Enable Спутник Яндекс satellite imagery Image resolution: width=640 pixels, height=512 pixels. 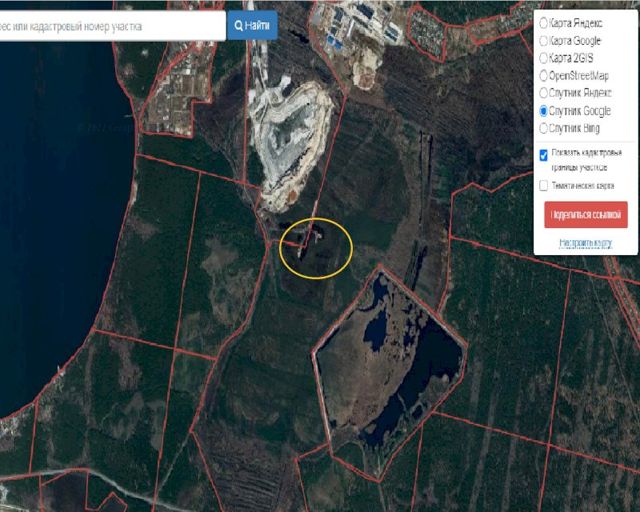click(544, 93)
